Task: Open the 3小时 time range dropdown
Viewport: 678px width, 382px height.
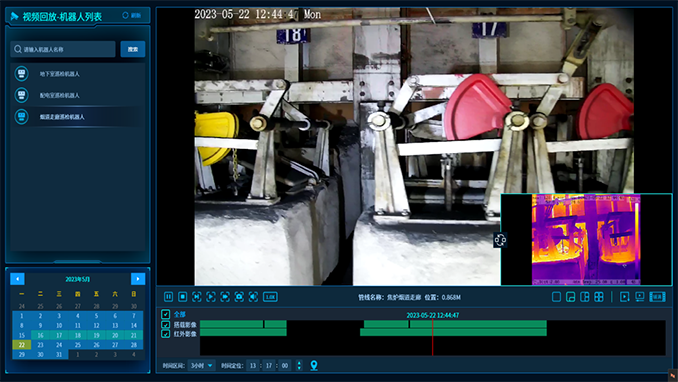Action: point(201,366)
